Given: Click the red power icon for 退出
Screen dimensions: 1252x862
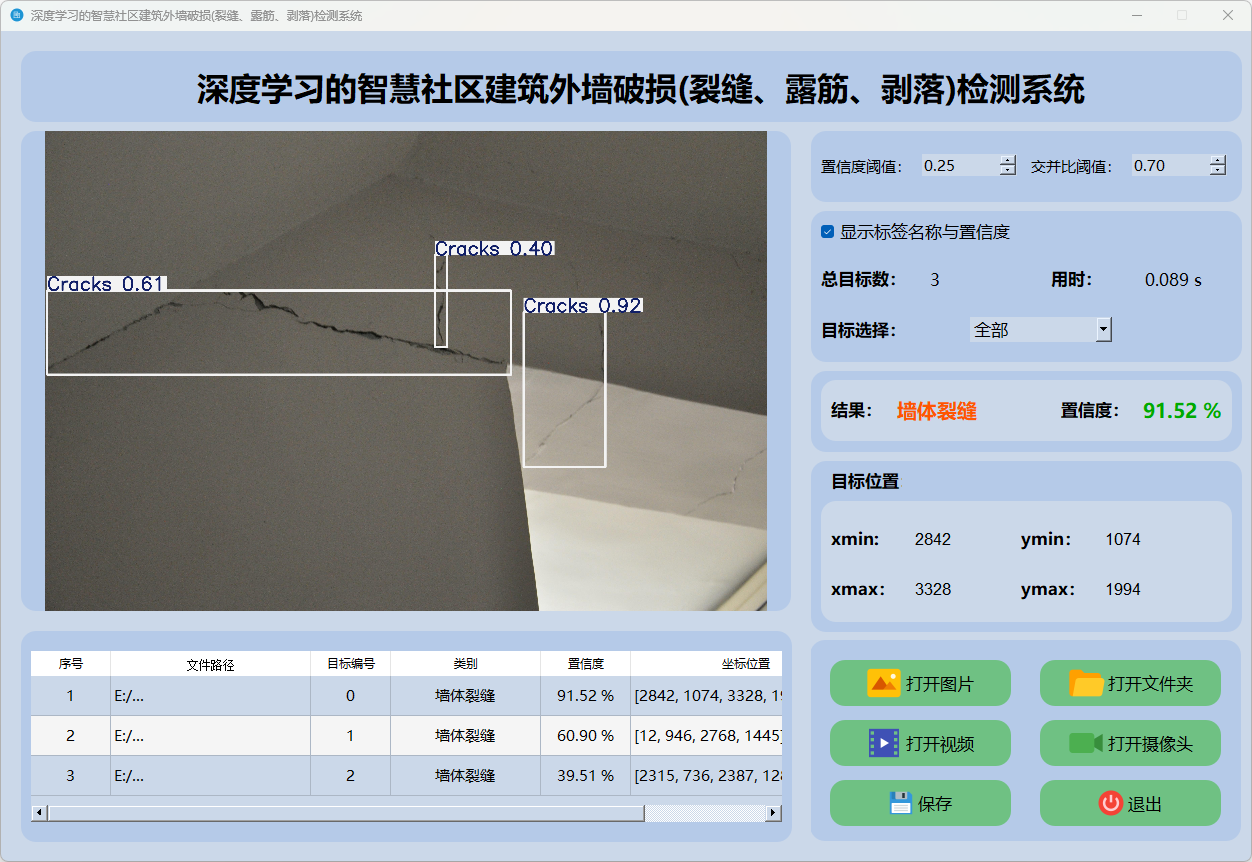Looking at the screenshot, I should point(1110,803).
